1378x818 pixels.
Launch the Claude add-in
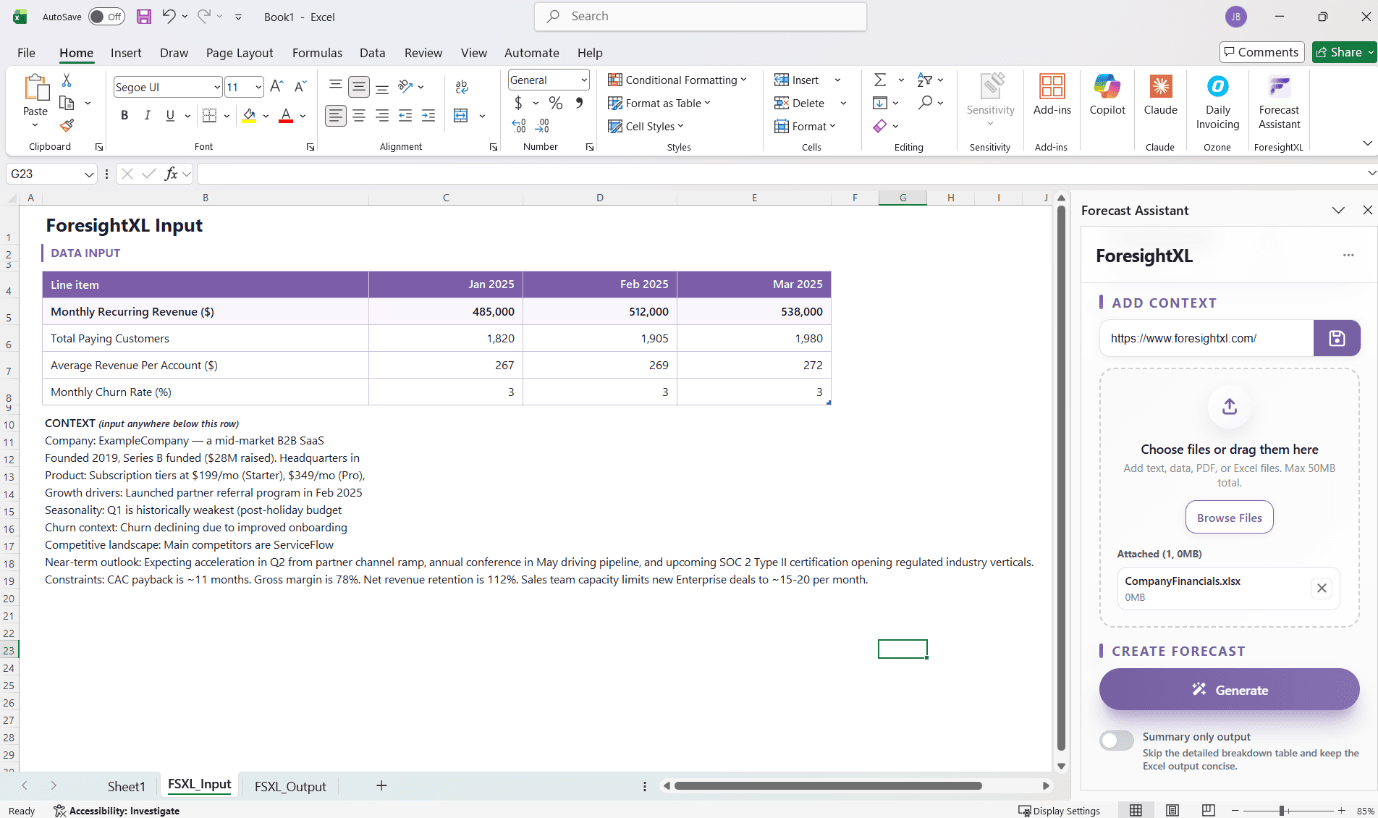pyautogui.click(x=1160, y=95)
